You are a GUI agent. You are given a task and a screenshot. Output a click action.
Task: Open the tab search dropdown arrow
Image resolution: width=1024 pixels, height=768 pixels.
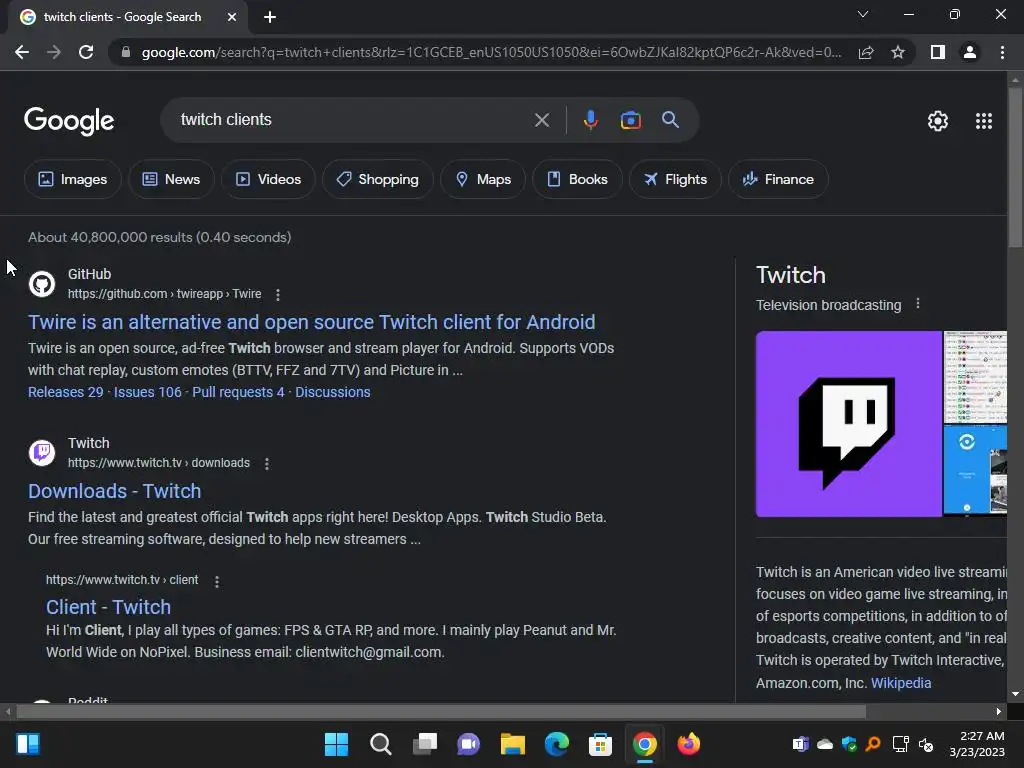point(863,14)
